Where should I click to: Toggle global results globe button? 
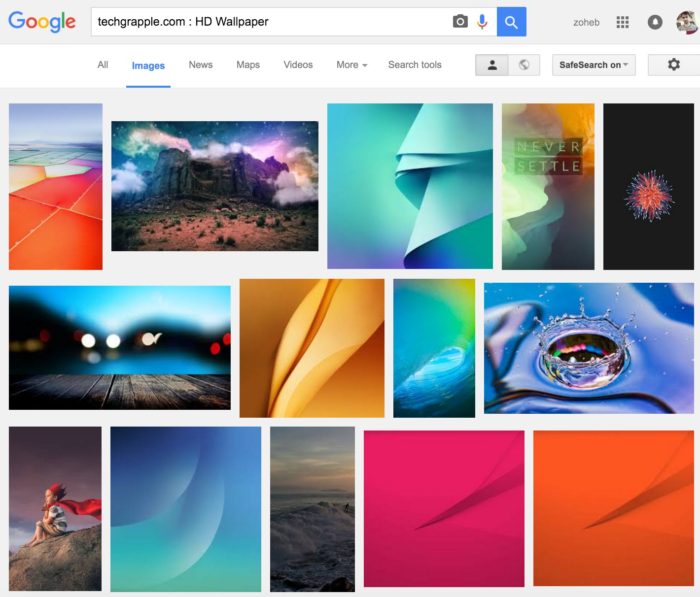coord(524,65)
